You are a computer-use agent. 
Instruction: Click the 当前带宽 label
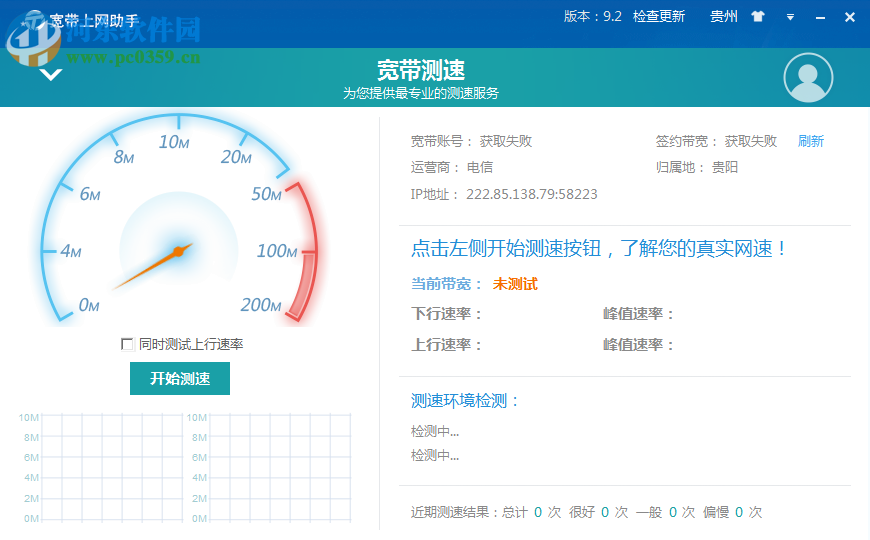(x=446, y=284)
